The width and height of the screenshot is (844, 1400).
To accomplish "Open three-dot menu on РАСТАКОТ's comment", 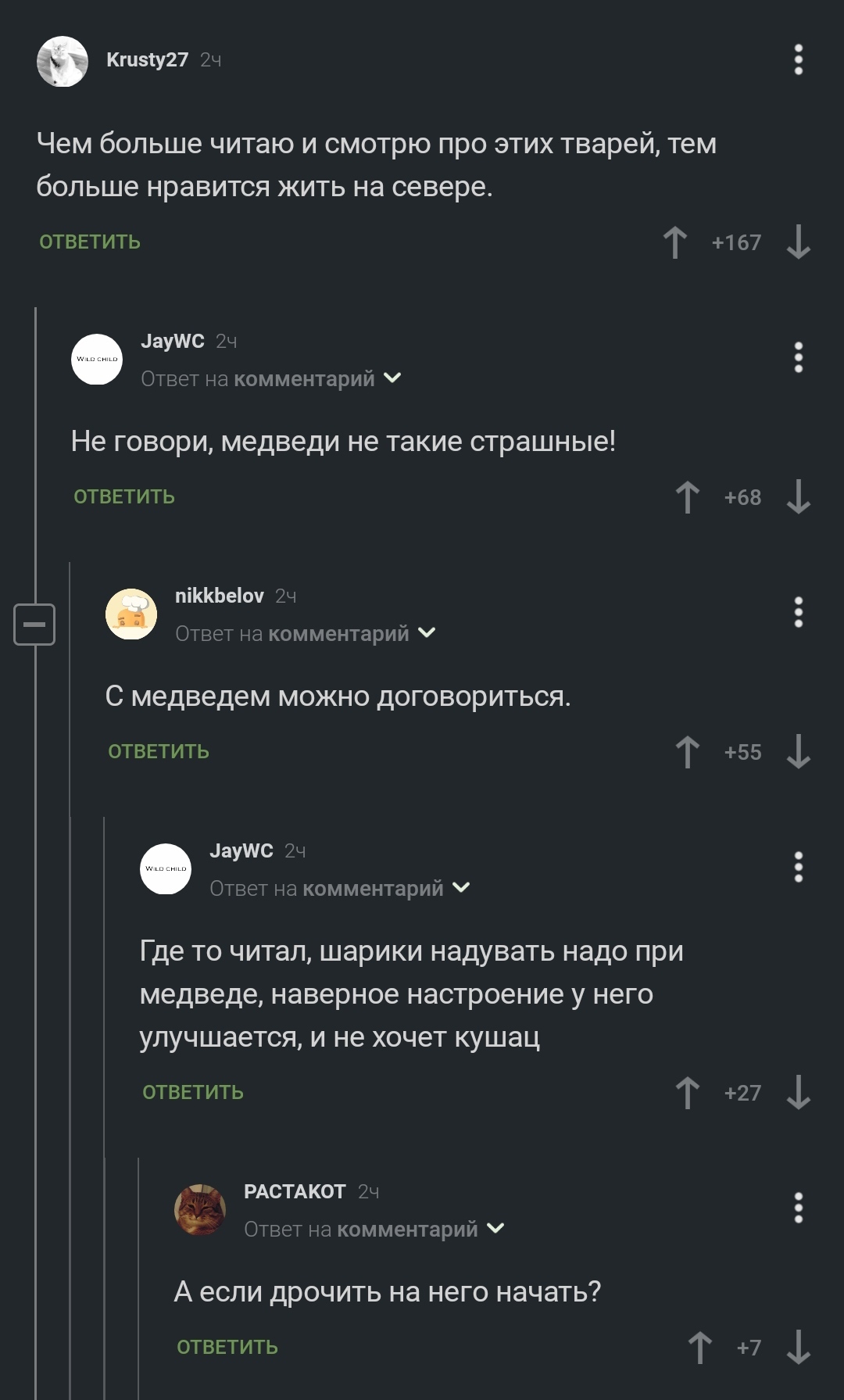I will click(798, 1208).
